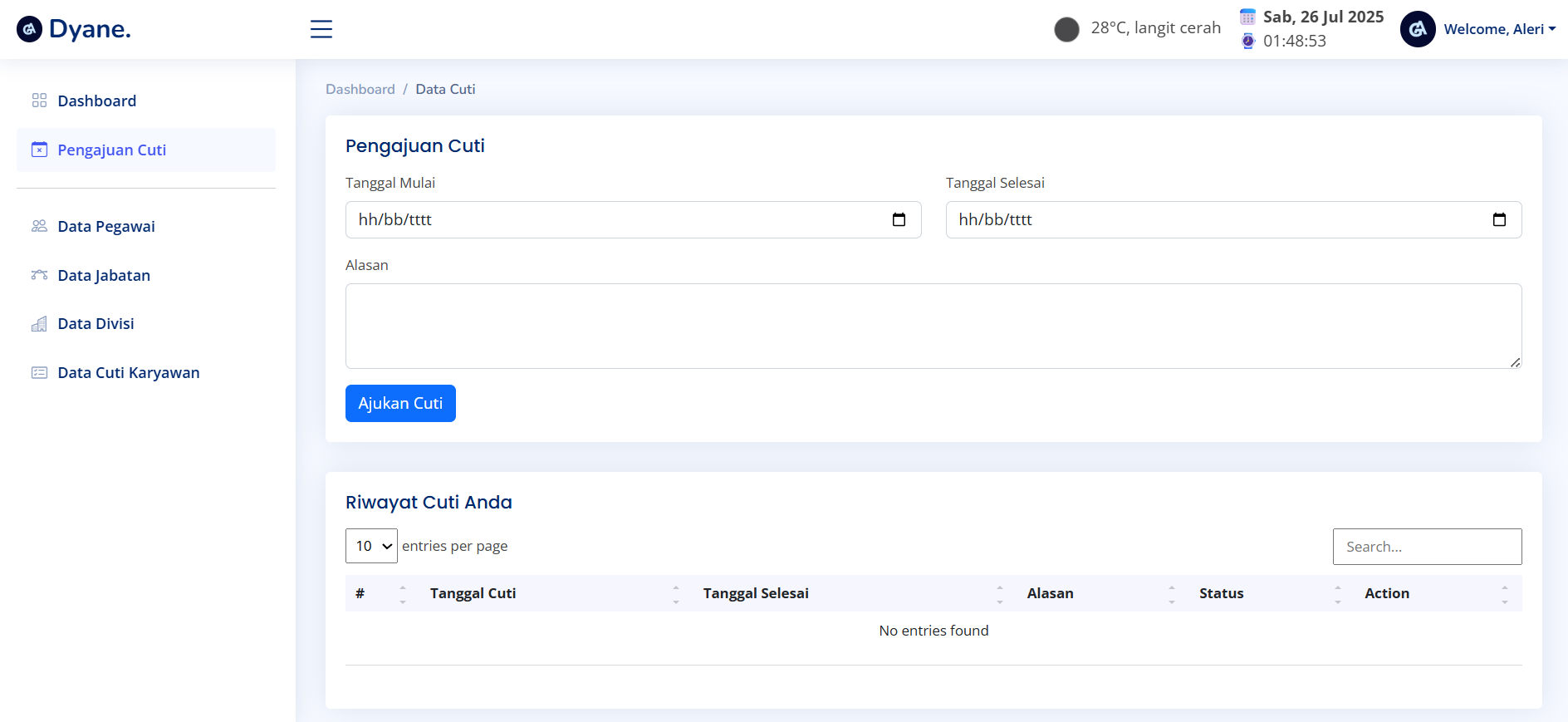Sort table by Tanggal Selesai column
1568x722 pixels.
pyautogui.click(x=756, y=593)
